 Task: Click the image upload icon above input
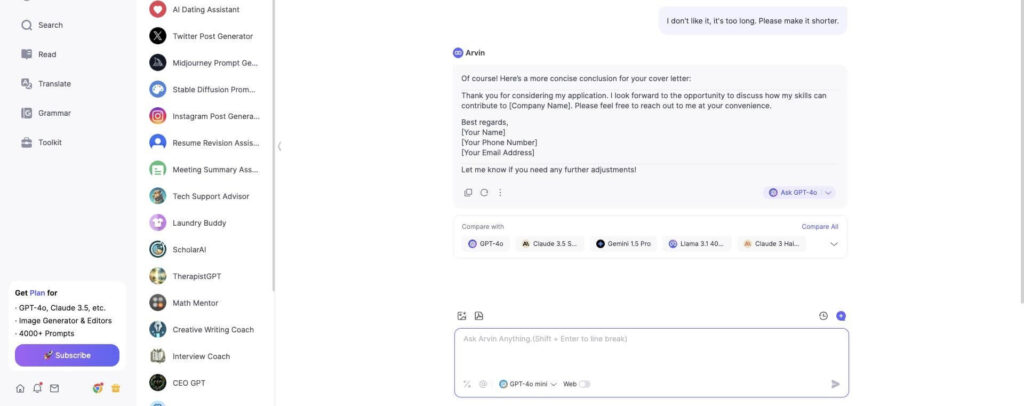(462, 316)
